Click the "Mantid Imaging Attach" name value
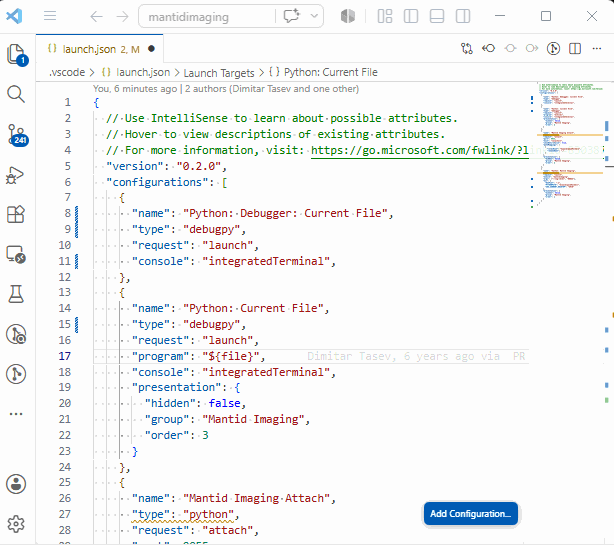The height and width of the screenshot is (545, 614). (x=256, y=498)
